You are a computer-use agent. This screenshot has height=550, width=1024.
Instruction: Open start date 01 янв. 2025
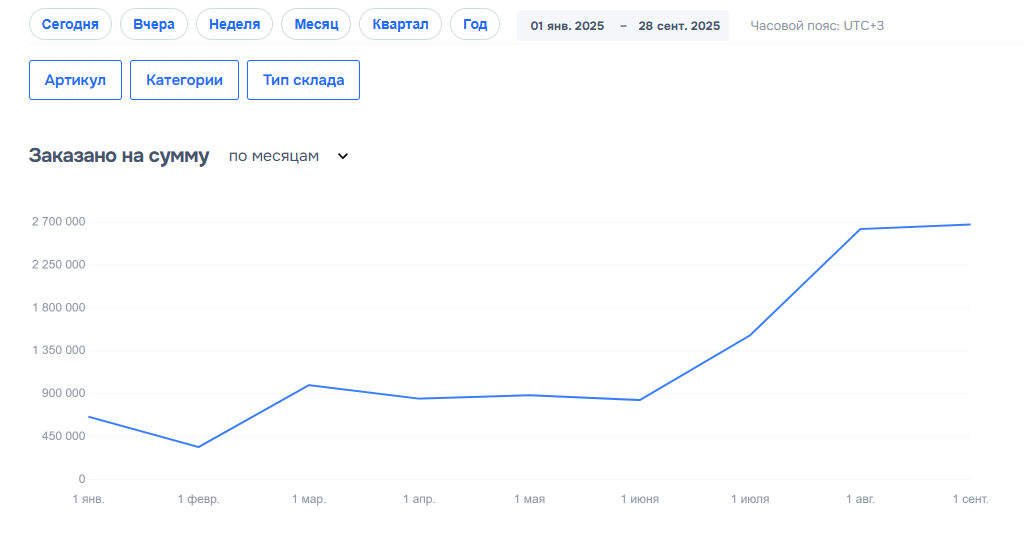click(x=567, y=26)
